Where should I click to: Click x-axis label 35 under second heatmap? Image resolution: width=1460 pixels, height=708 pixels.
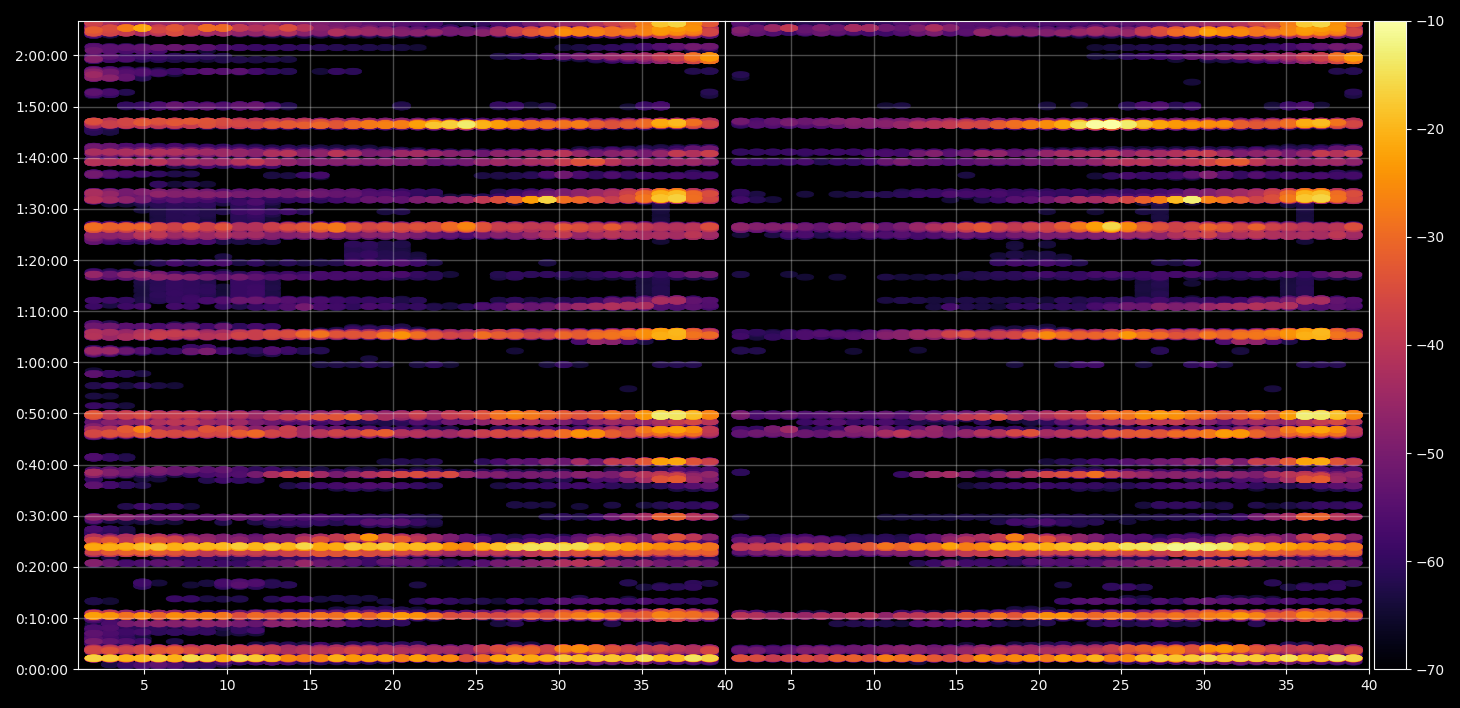coord(1287,685)
